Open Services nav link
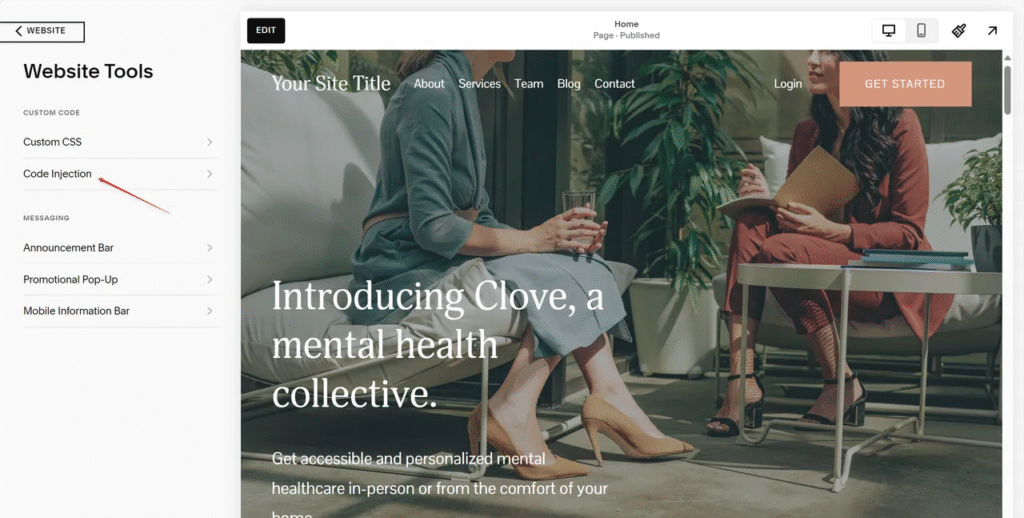 click(479, 84)
